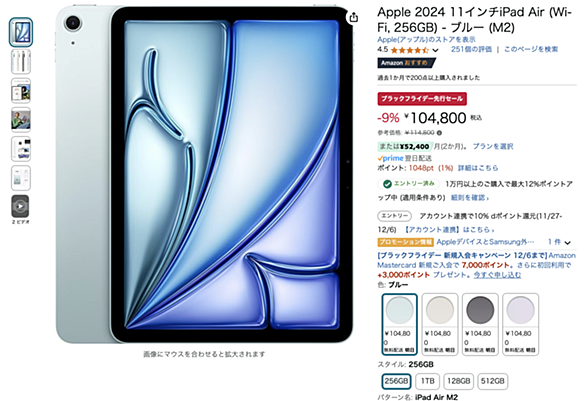Click the info icon beside reference price
586x401 pixels.
pos(440,133)
